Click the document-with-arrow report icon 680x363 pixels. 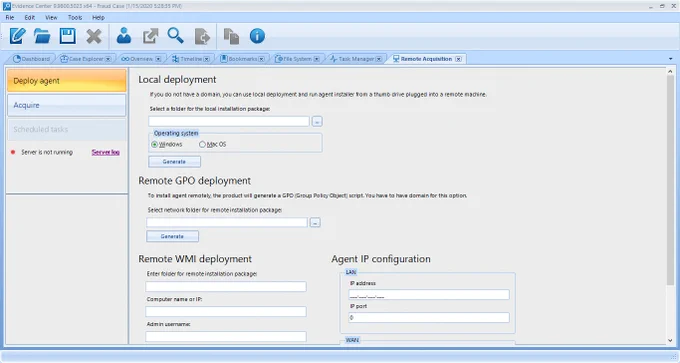click(x=202, y=36)
